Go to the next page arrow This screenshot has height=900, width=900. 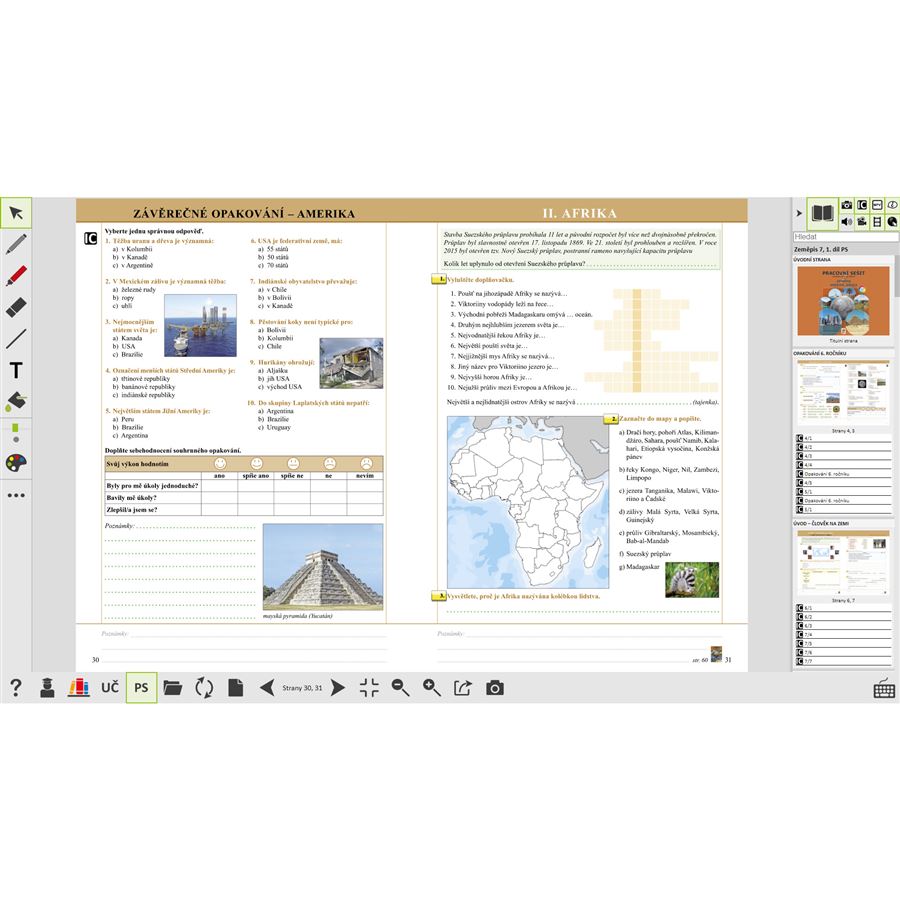pos(338,687)
